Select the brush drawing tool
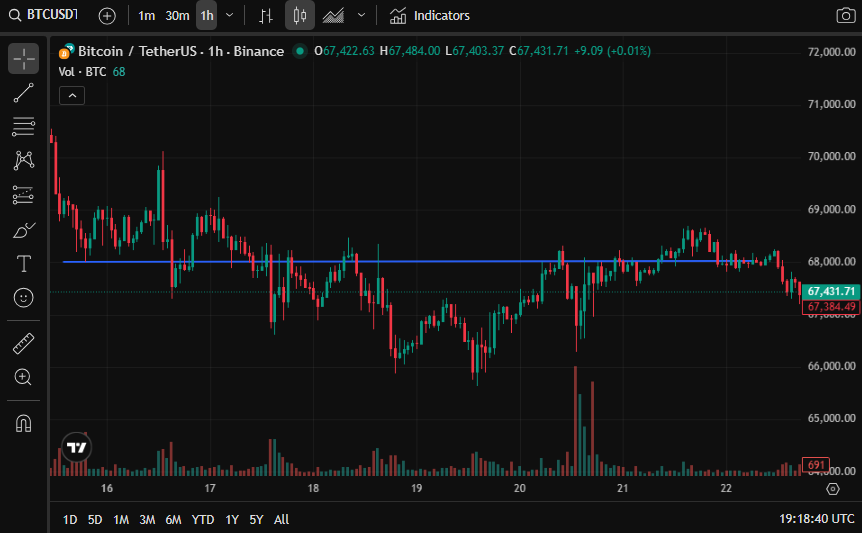Viewport: 862px width, 533px height. tap(24, 230)
